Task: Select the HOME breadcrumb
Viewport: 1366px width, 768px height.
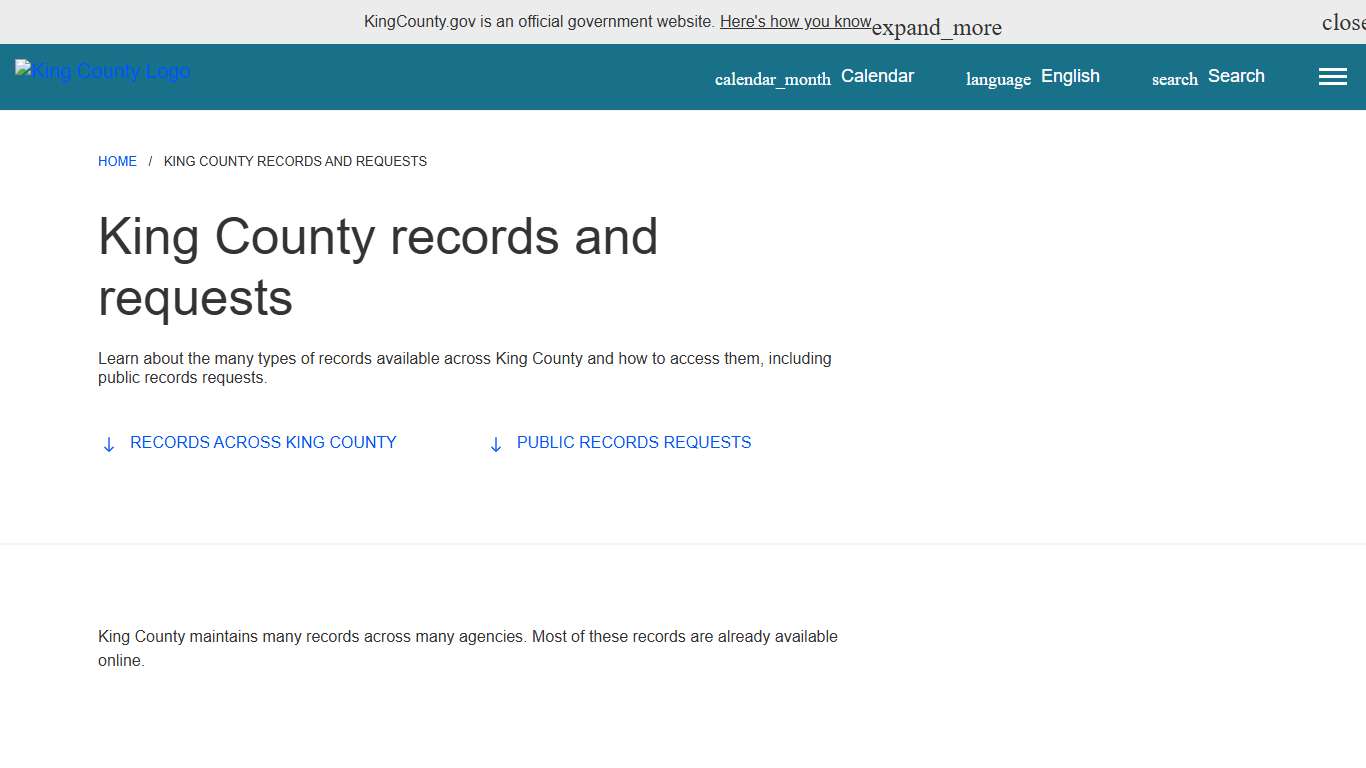Action: click(117, 161)
